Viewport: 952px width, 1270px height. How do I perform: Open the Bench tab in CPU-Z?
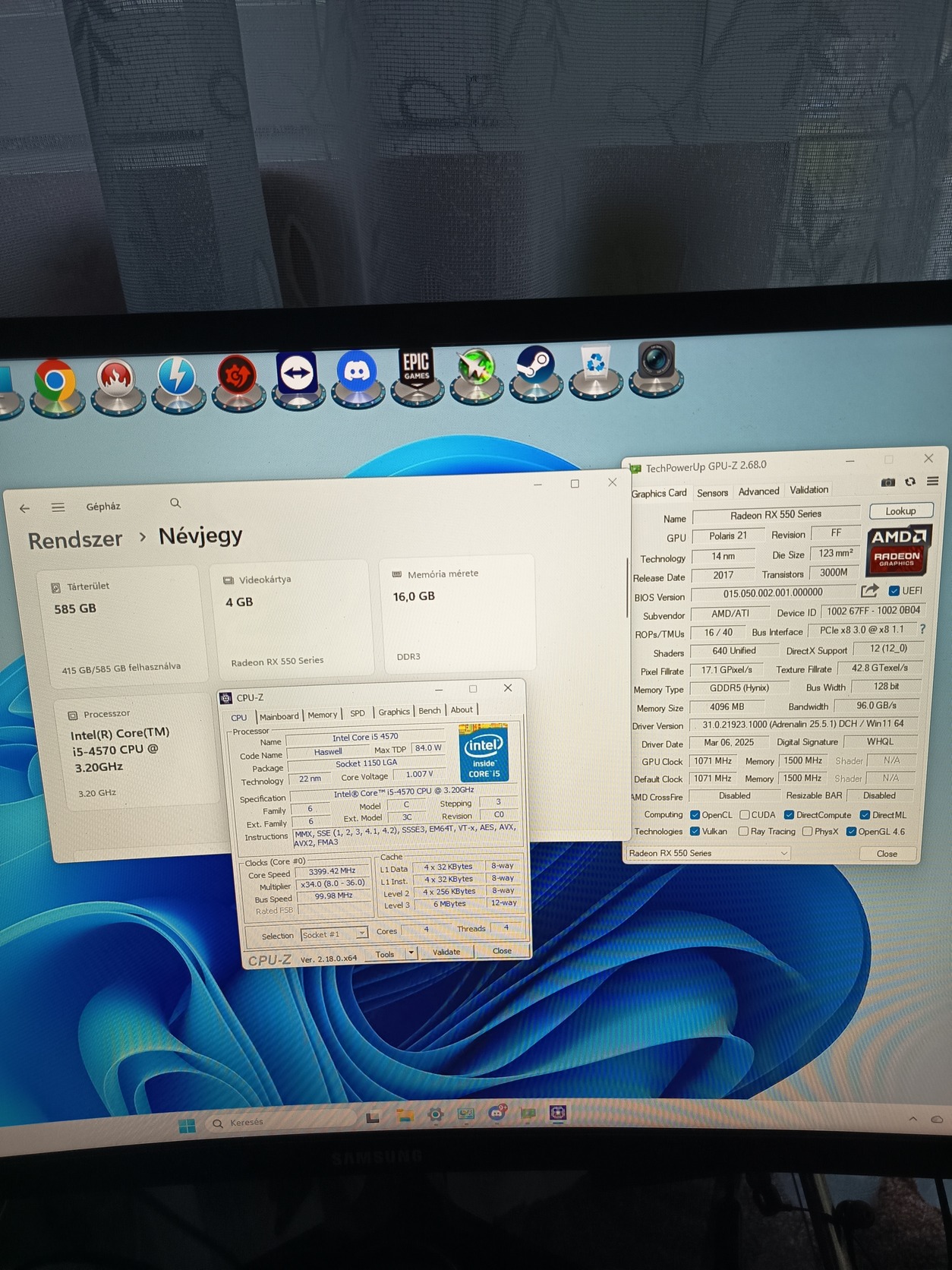pos(430,711)
